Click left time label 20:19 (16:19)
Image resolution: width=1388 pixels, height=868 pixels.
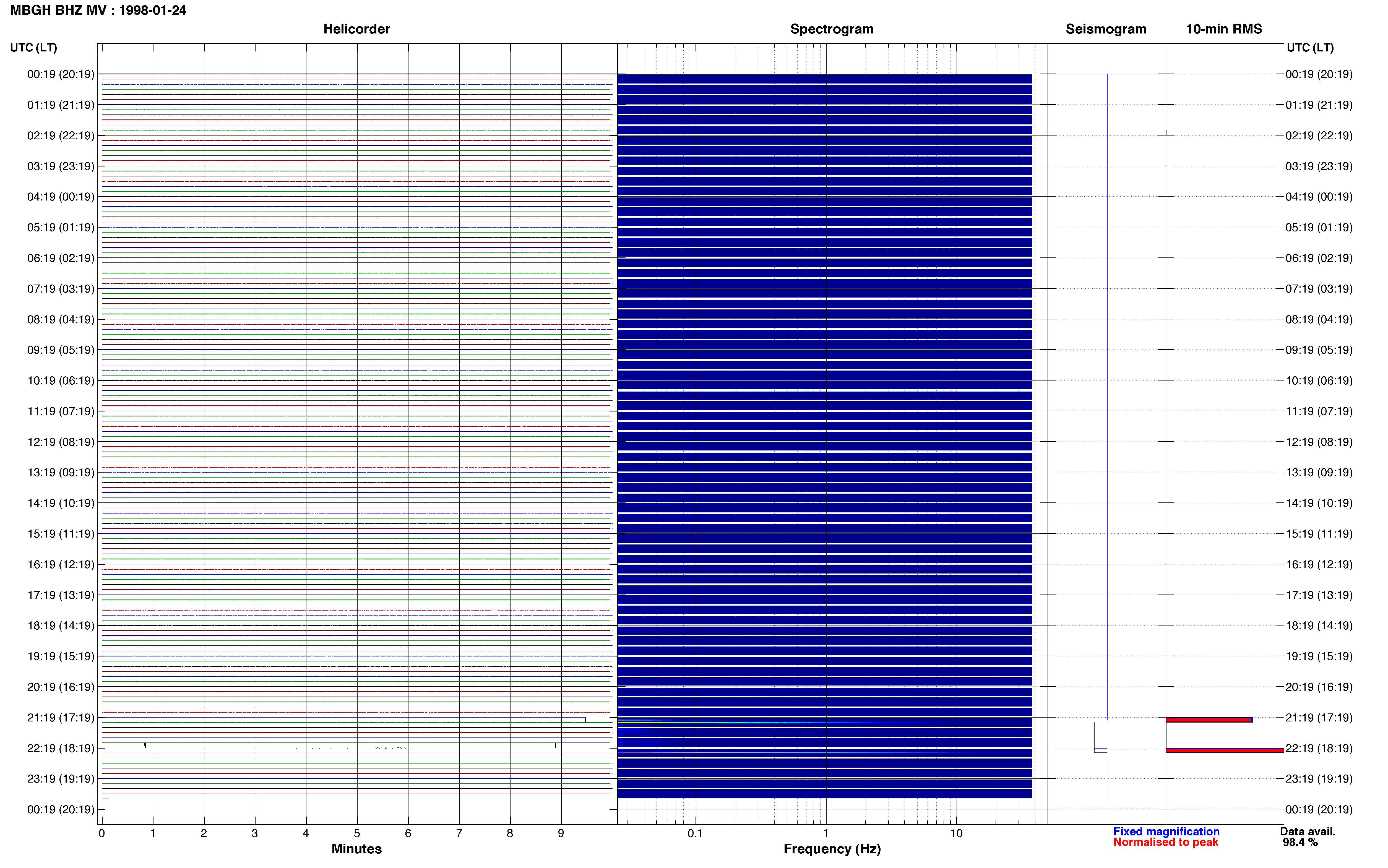[x=61, y=687]
